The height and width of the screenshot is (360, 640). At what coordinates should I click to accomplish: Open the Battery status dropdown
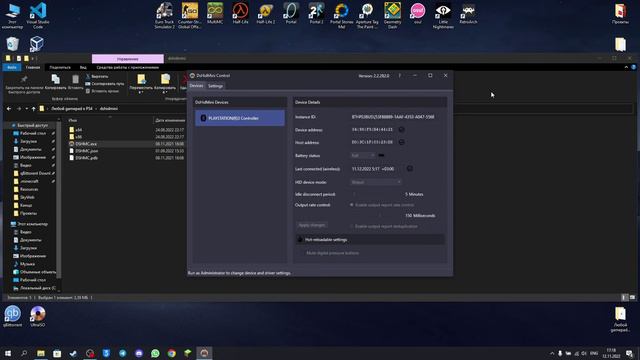[362, 156]
